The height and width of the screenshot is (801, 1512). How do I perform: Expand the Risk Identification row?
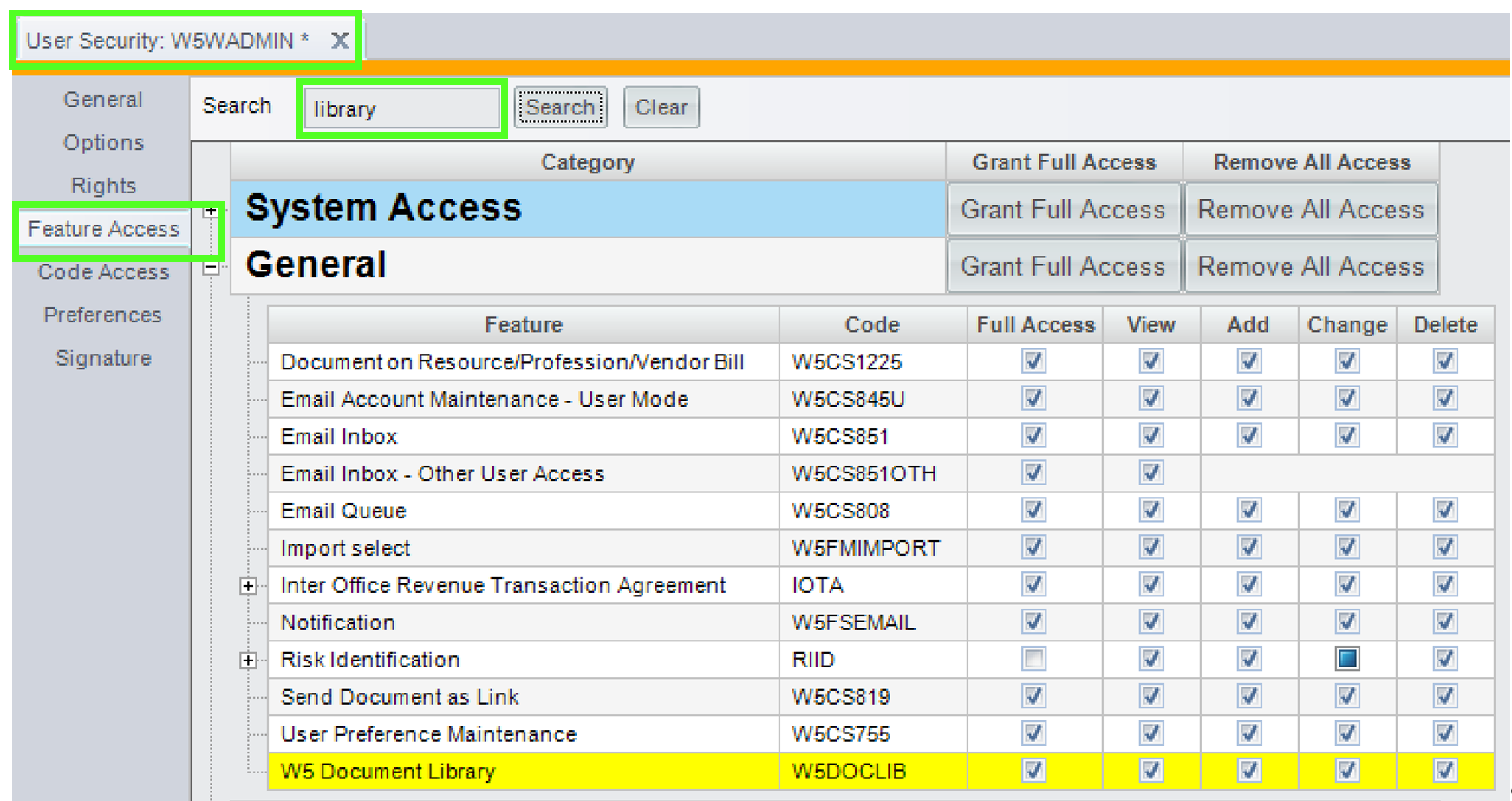point(249,661)
